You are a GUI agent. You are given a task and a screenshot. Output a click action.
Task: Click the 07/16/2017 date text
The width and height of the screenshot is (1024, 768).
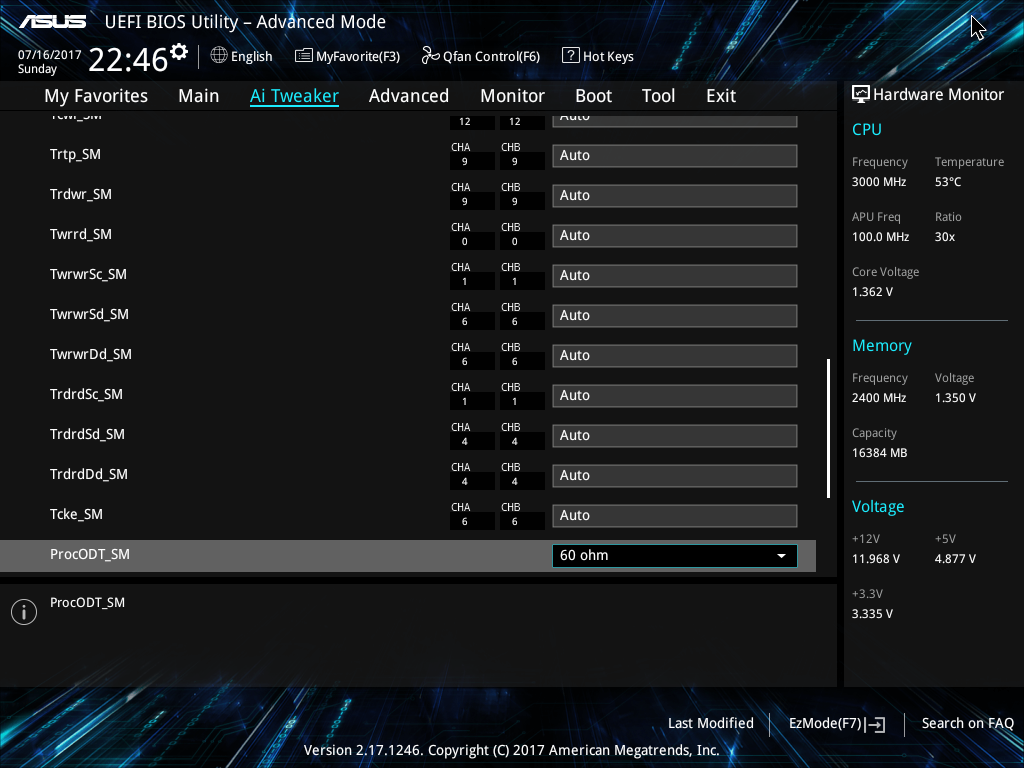(50, 55)
